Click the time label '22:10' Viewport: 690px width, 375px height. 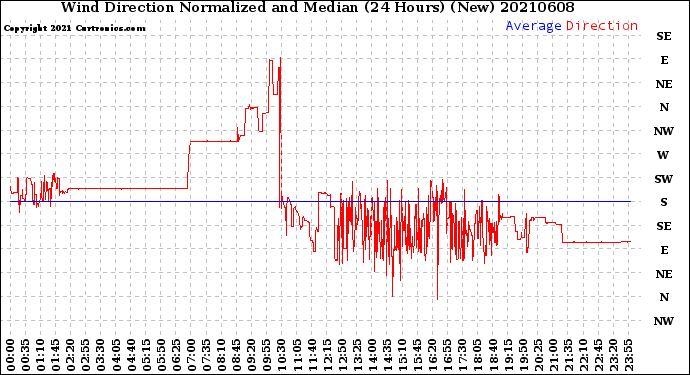point(584,355)
